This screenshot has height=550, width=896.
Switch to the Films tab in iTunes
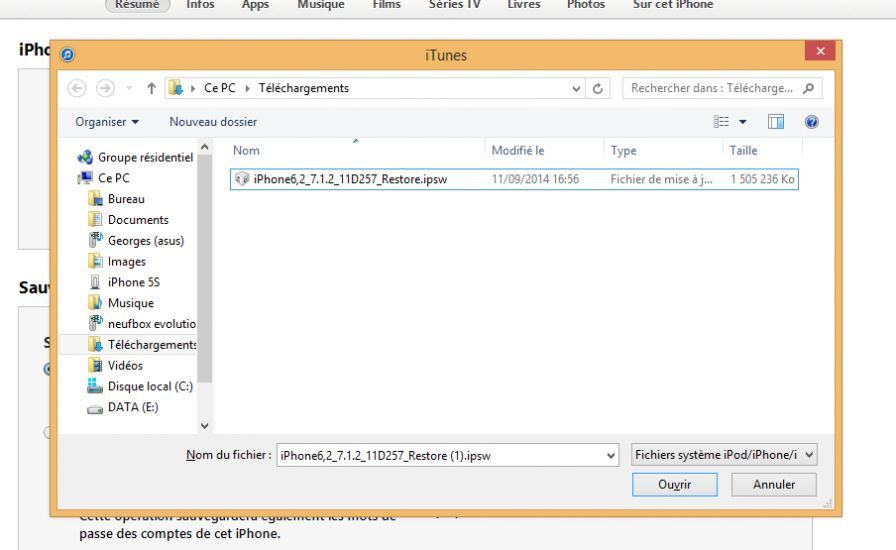(386, 5)
